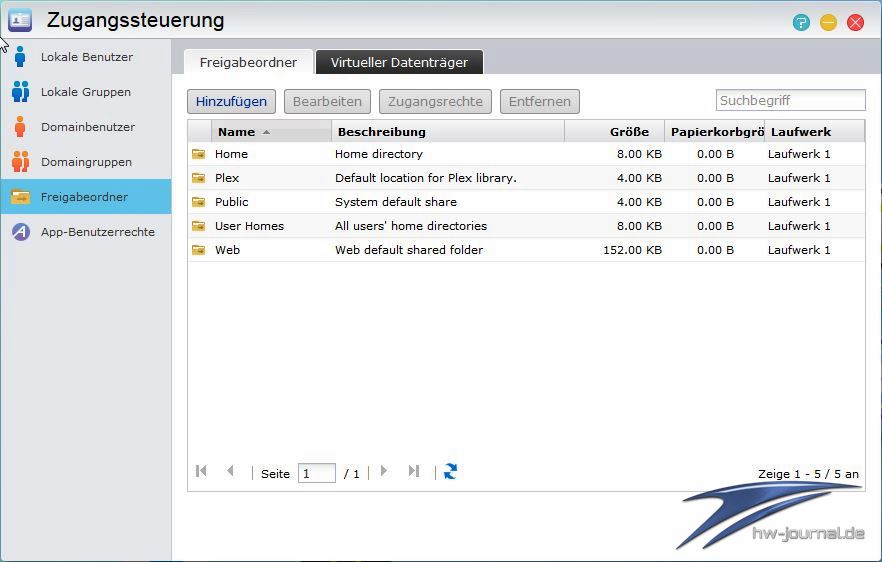Select Freigabeordner in sidebar
This screenshot has width=882, height=562.
[x=86, y=196]
